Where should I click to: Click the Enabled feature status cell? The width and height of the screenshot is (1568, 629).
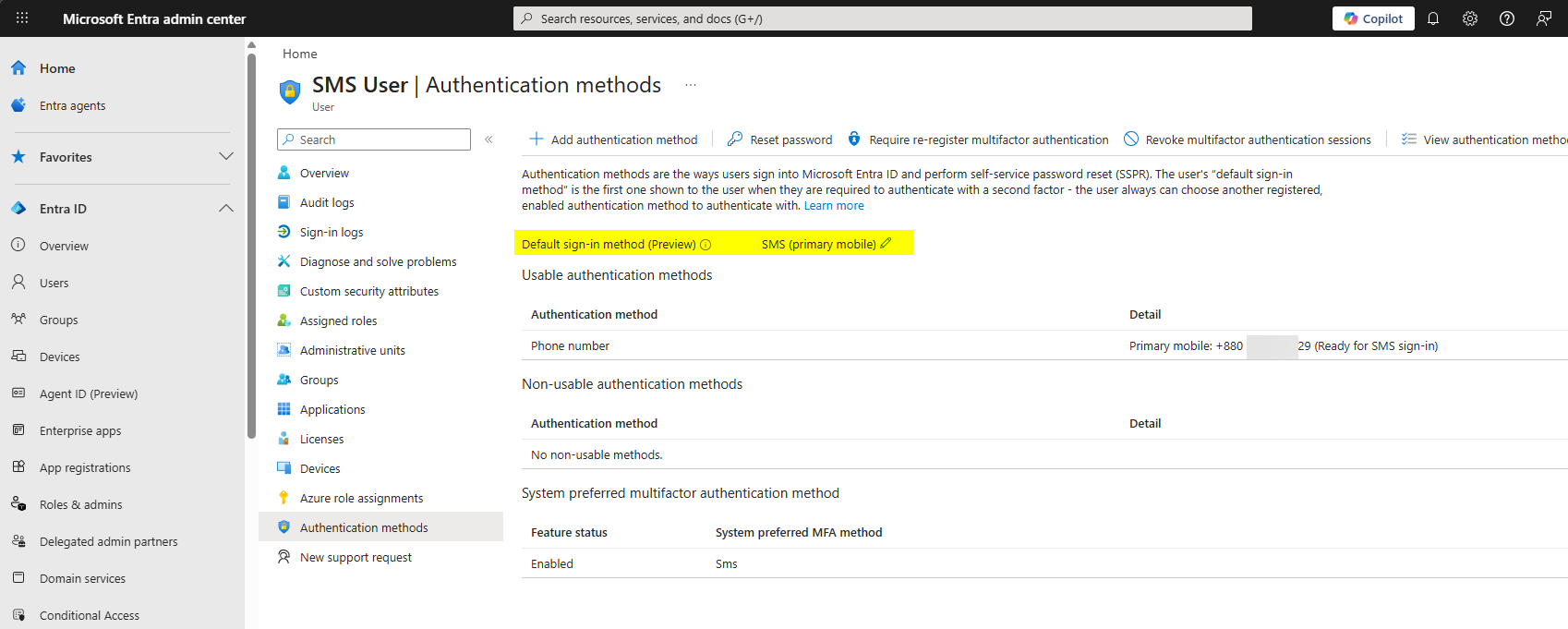[552, 563]
